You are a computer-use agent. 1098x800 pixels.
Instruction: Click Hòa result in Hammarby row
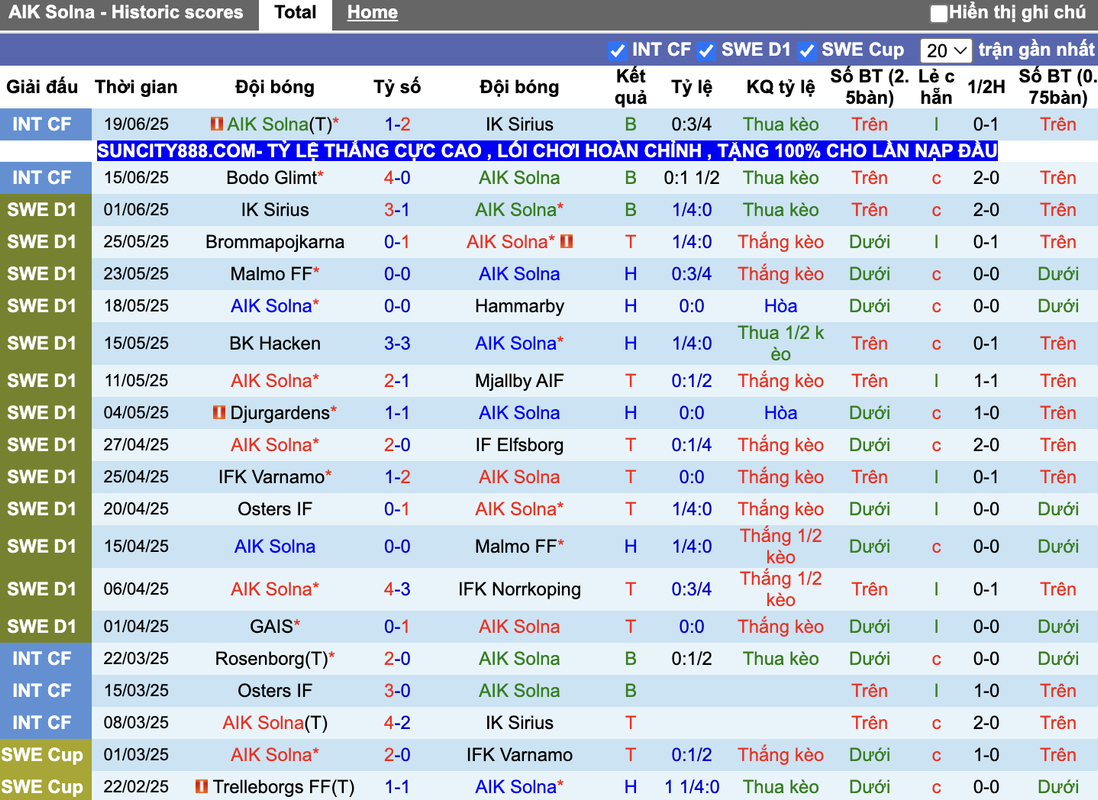point(780,306)
